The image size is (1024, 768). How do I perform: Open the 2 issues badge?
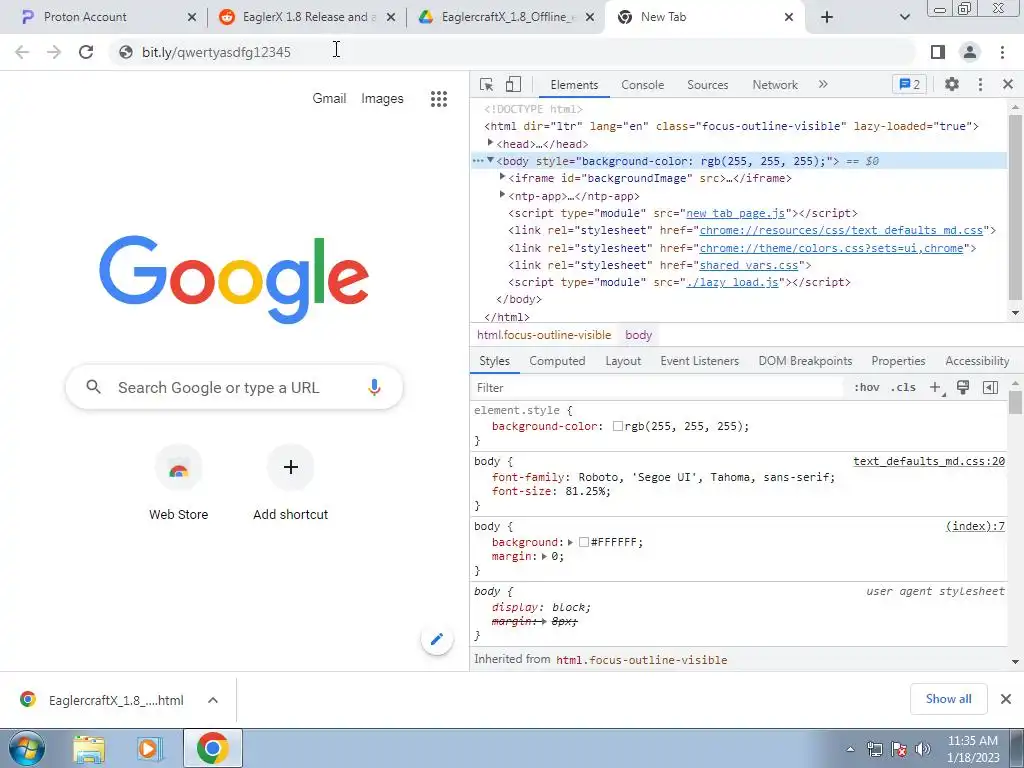click(909, 84)
